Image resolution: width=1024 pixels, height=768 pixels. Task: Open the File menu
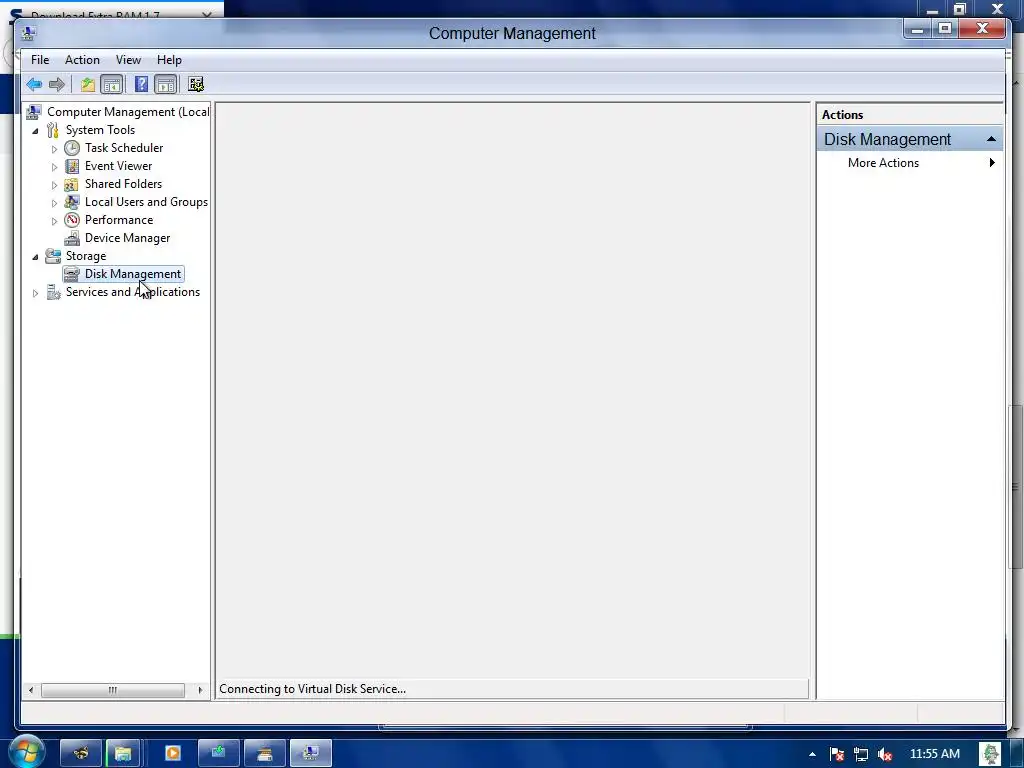[40, 60]
